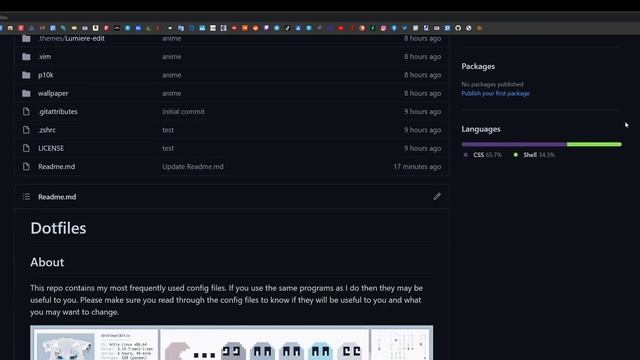The image size is (640, 360).
Task: Click '9 hours ago' on .gitattributes row
Action: (x=422, y=111)
